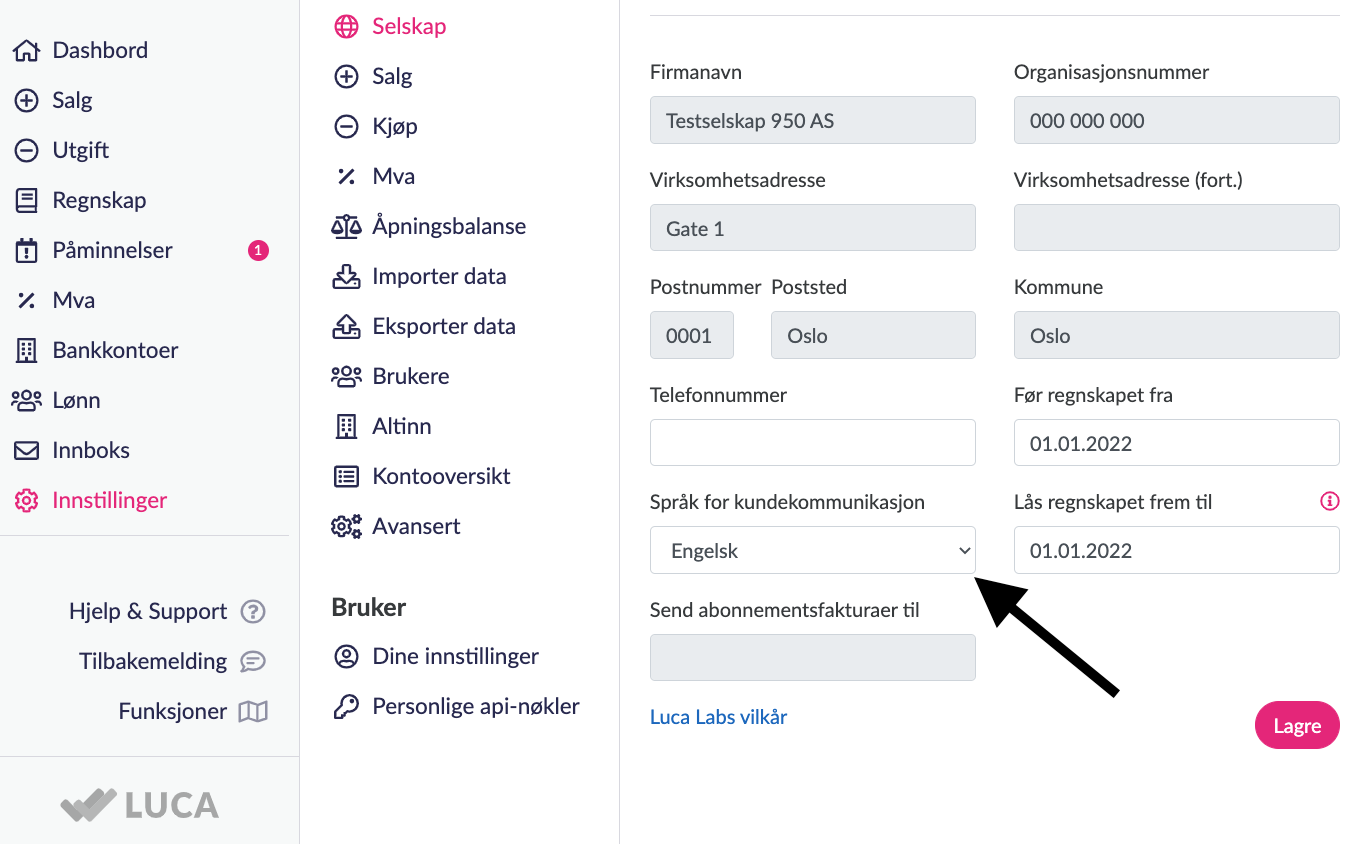
Task: Click the Påminnelser calendar icon
Action: coord(26,251)
